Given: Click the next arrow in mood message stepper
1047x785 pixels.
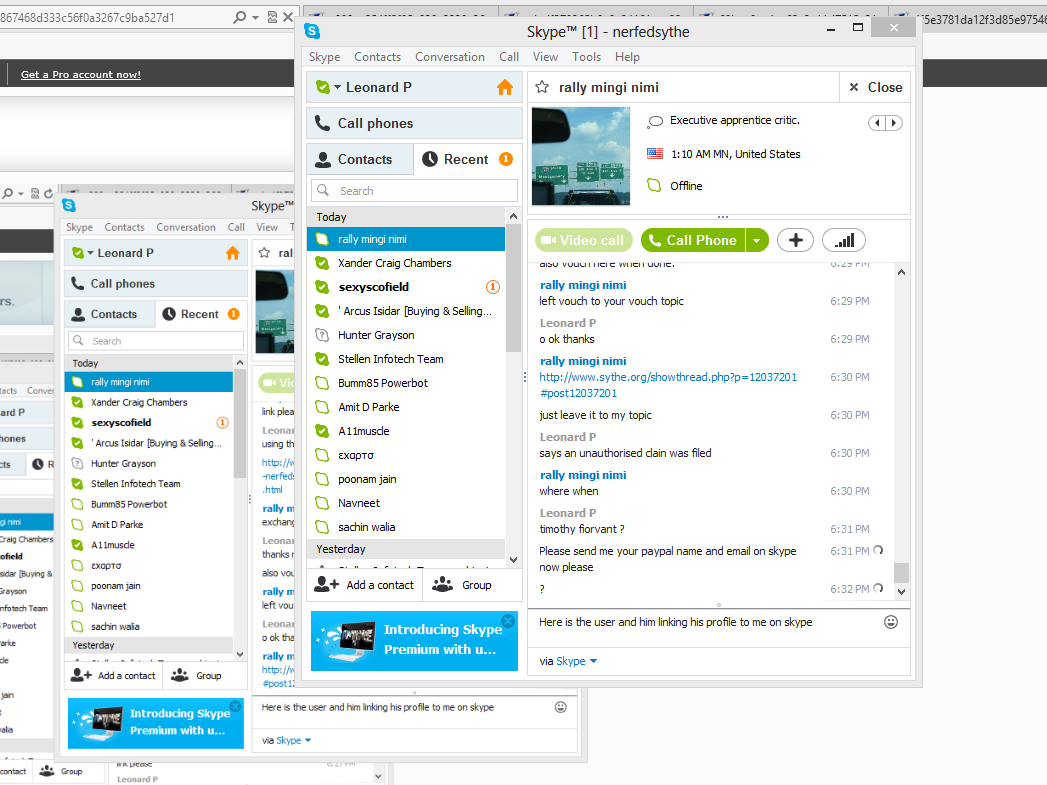Looking at the screenshot, I should point(894,123).
